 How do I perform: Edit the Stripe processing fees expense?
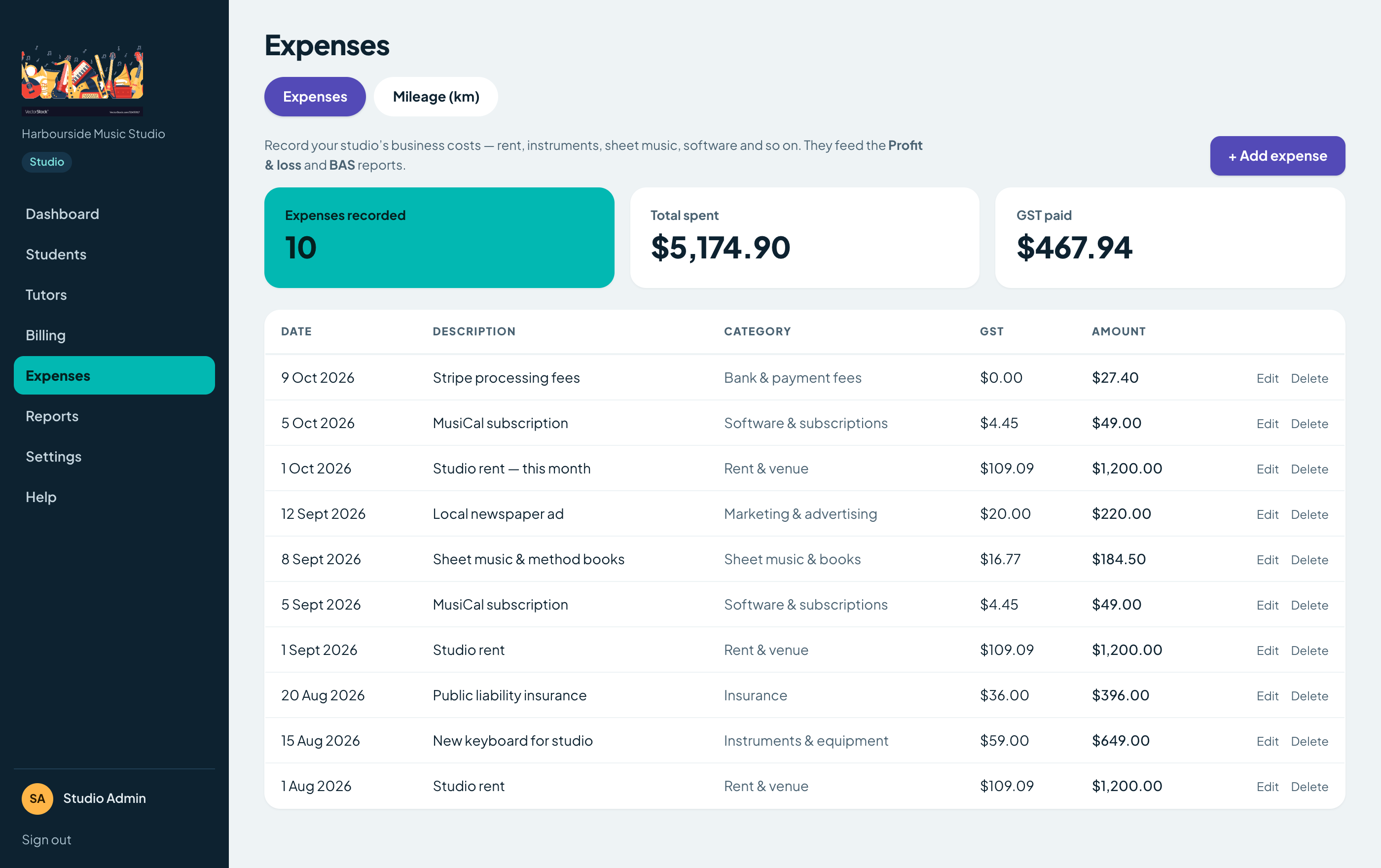coord(1267,378)
